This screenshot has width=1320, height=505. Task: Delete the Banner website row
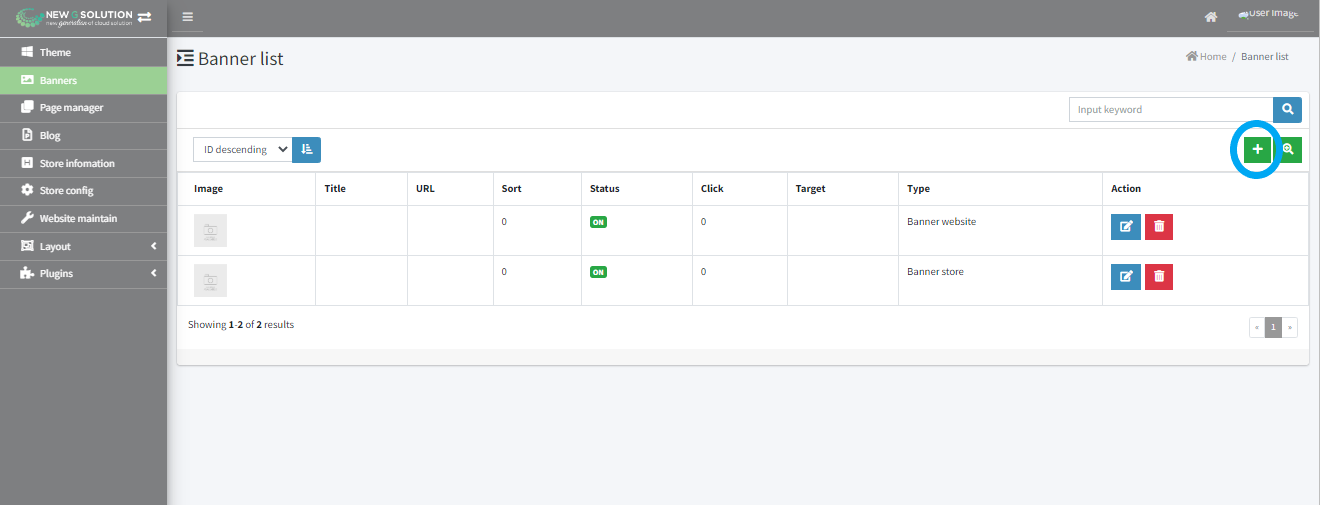click(1159, 226)
